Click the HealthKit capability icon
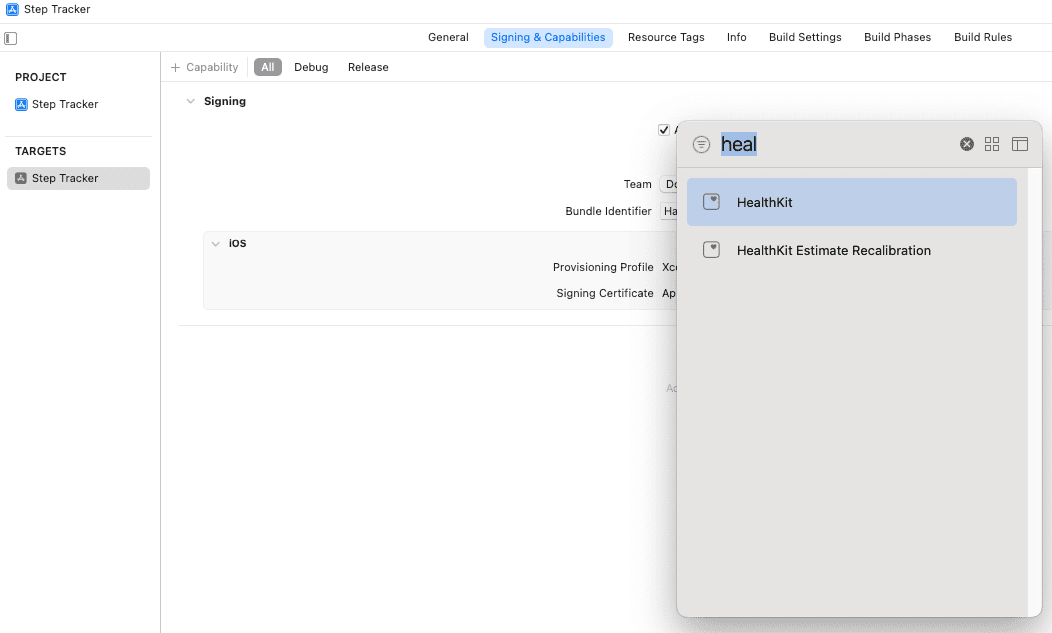1052x633 pixels. 711,201
